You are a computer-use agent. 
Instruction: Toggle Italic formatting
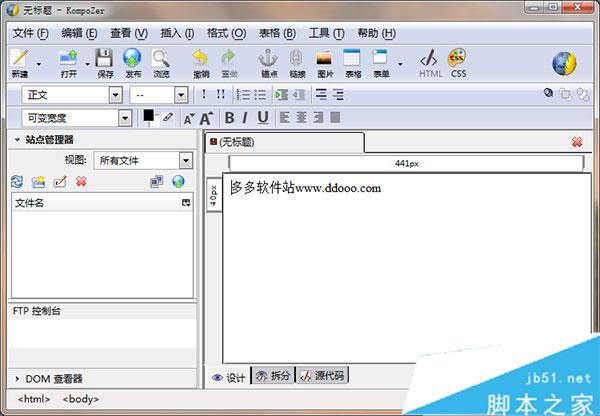click(x=245, y=118)
